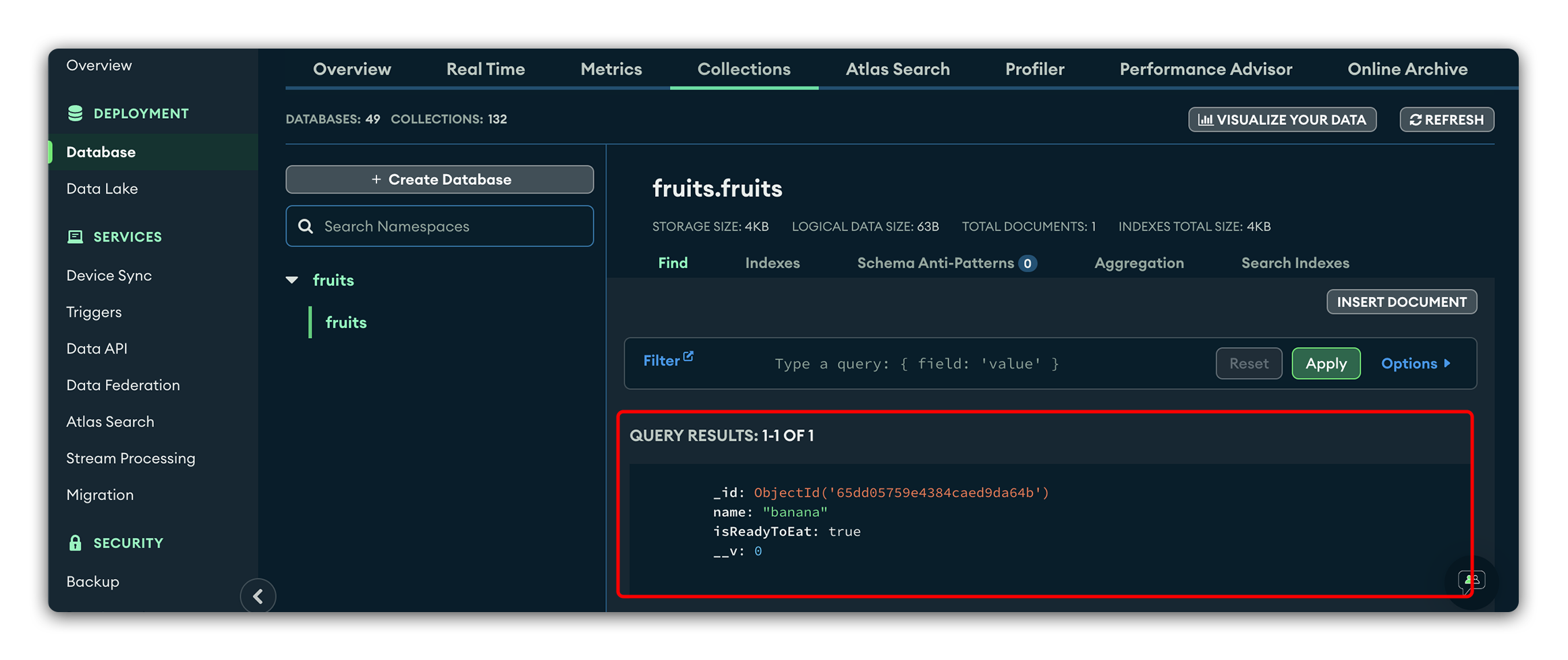
Task: Go to the Aggregation tab
Action: coord(1138,263)
